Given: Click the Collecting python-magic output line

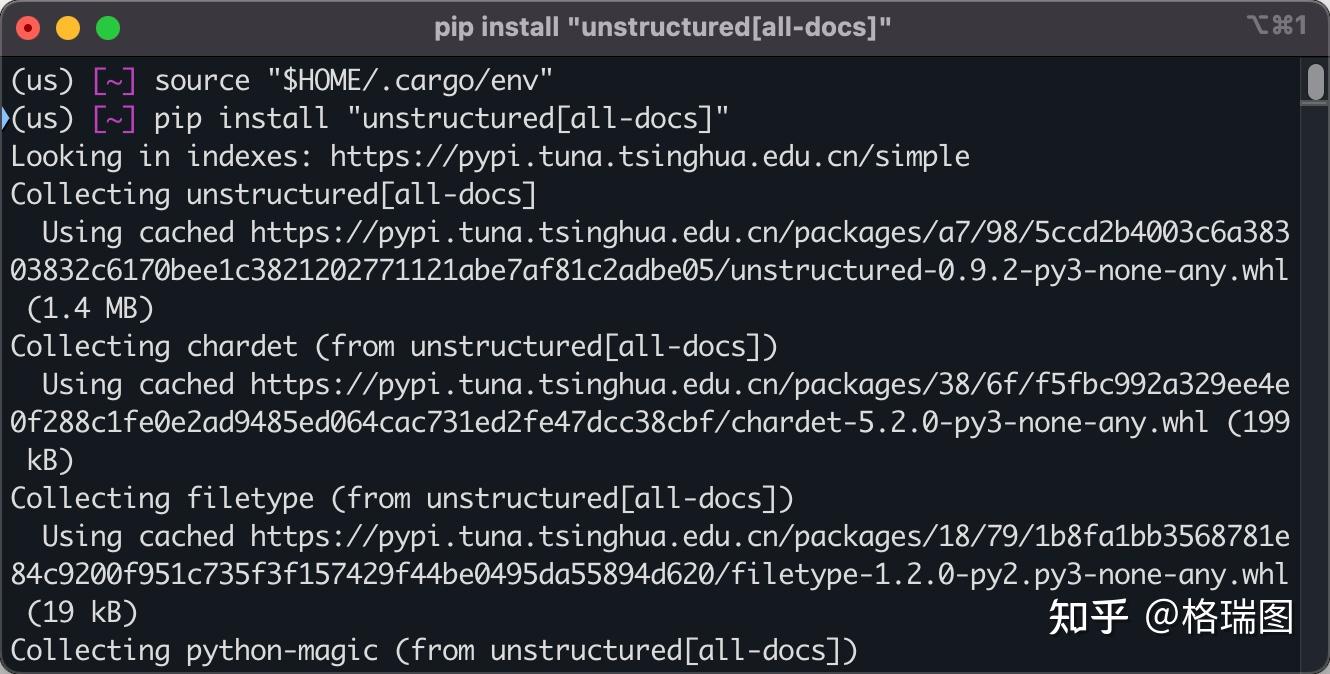Looking at the screenshot, I should point(434,651).
